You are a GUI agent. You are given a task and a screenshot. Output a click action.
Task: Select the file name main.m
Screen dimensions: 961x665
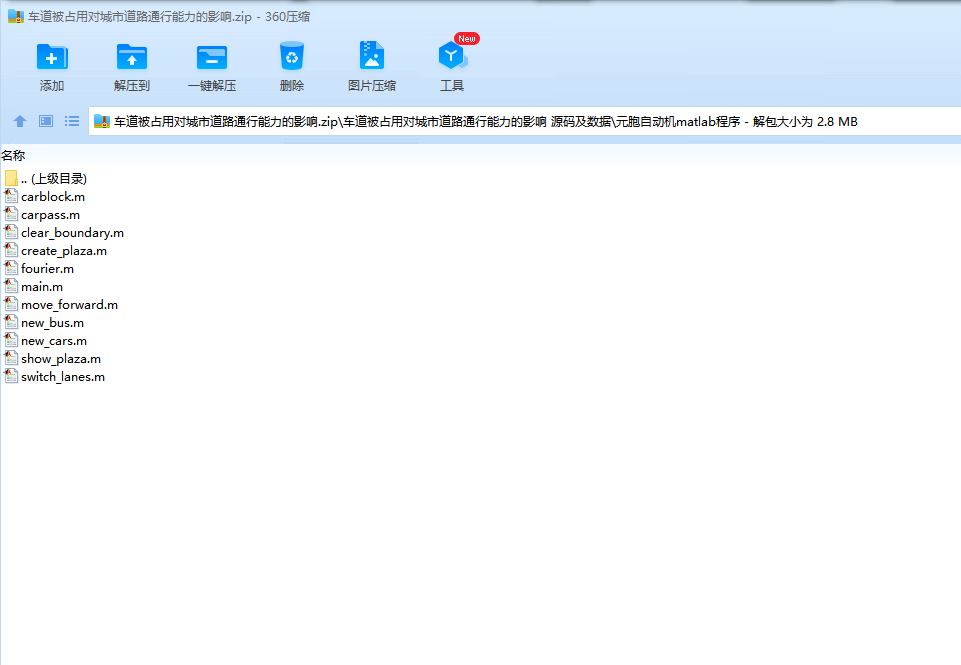pyautogui.click(x=42, y=287)
